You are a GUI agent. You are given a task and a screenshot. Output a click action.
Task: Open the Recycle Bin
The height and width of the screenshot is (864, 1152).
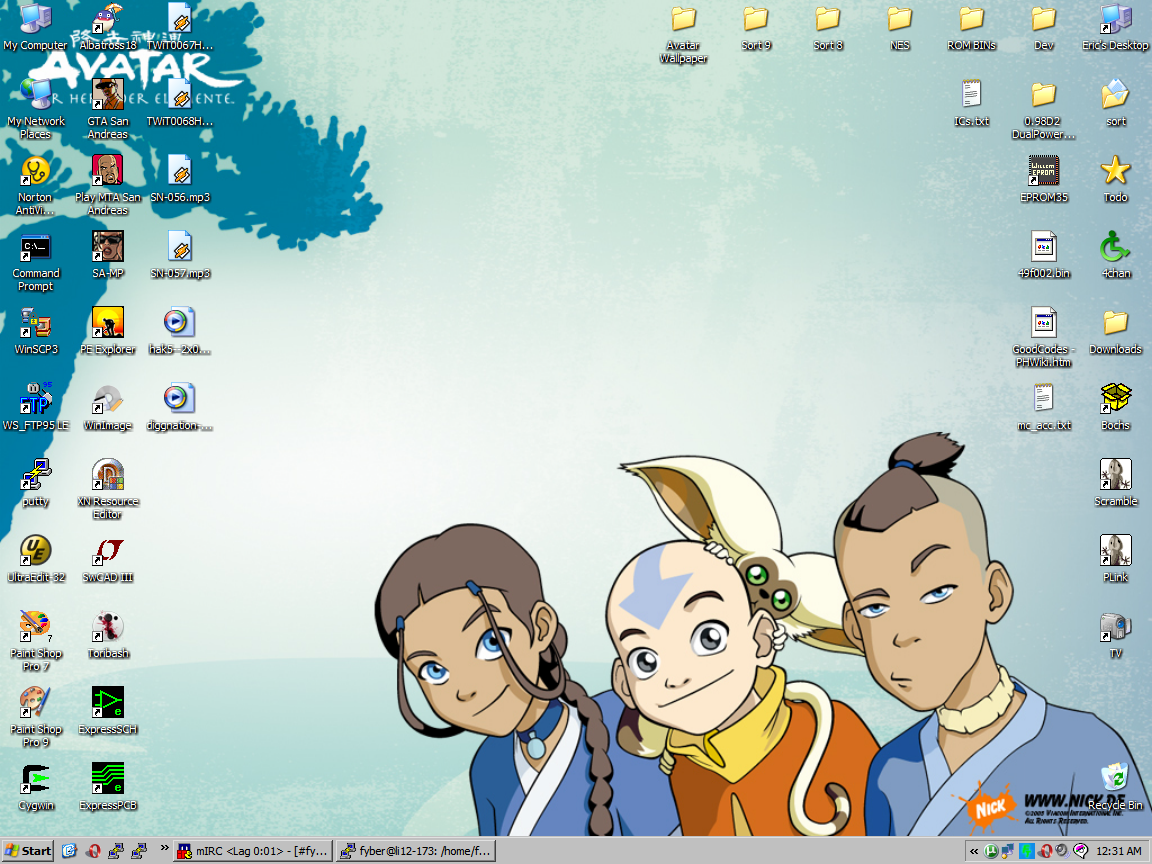click(1115, 787)
